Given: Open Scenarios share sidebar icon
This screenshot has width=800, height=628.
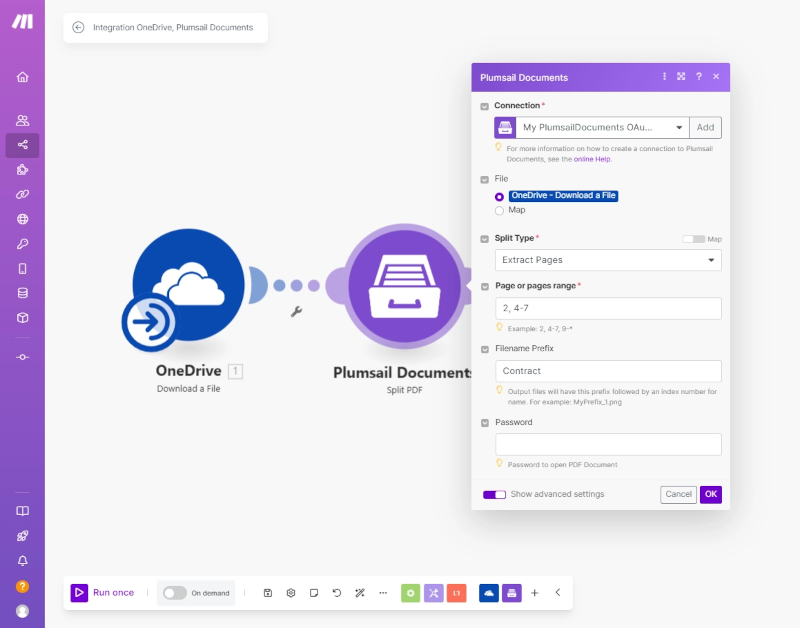Looking at the screenshot, I should point(22,145).
